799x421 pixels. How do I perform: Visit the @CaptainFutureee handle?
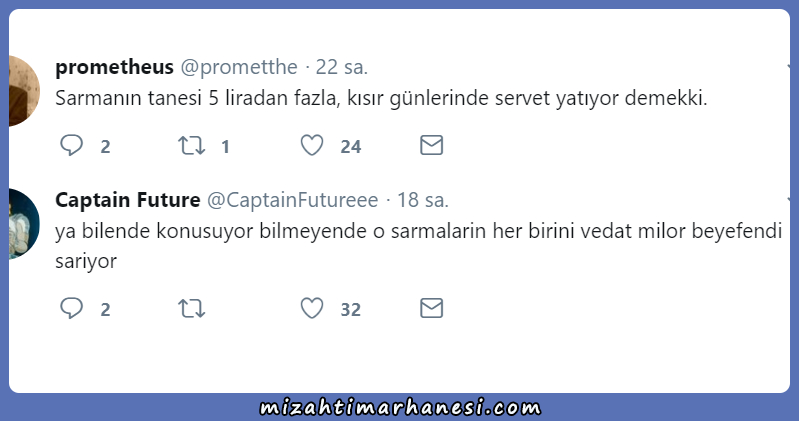(292, 200)
